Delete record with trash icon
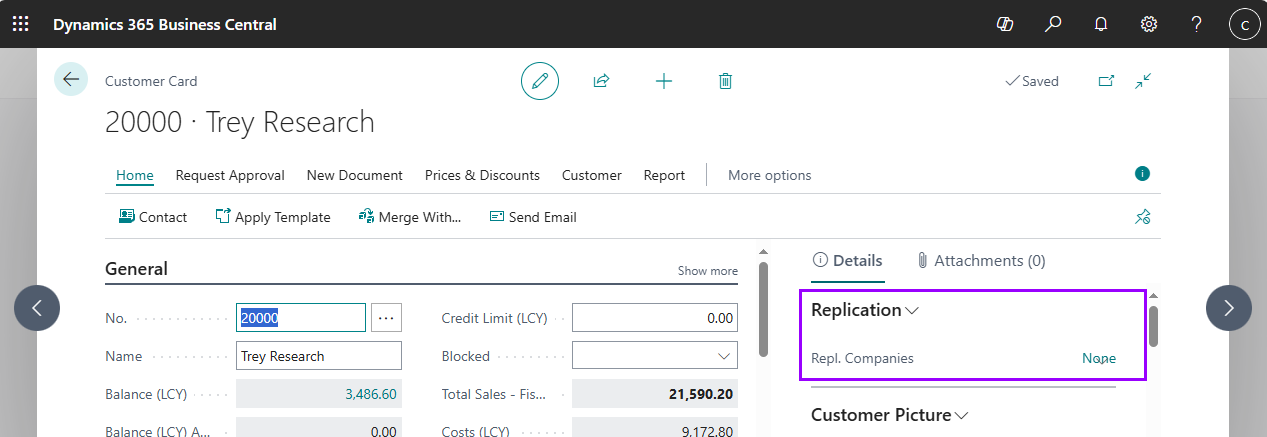This screenshot has height=437, width=1267. point(725,81)
